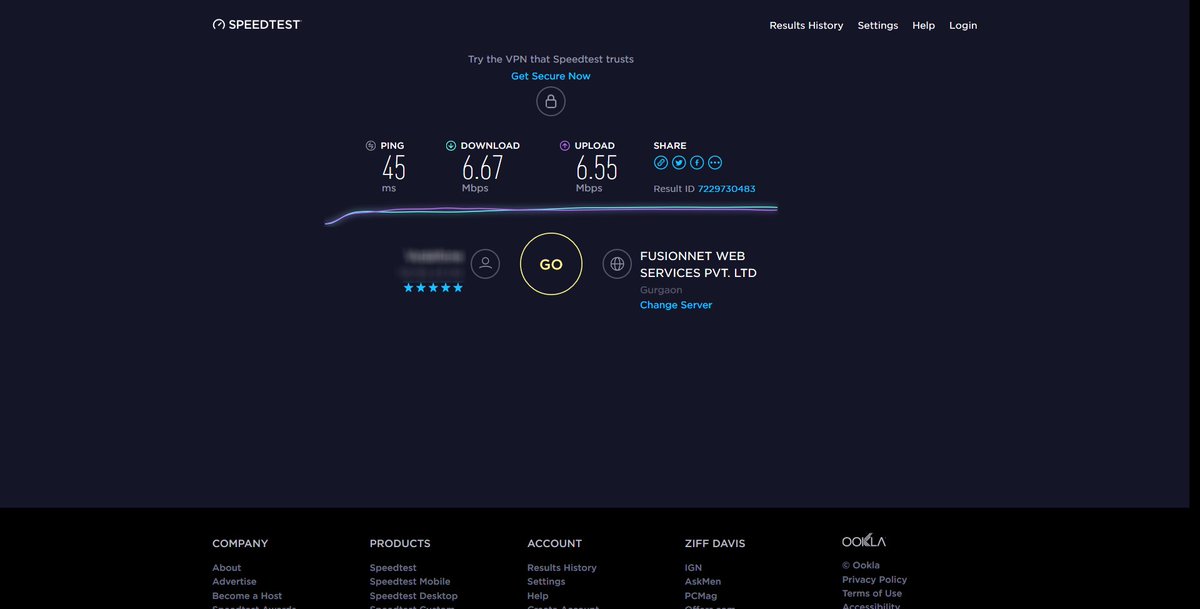
Task: Click the Speedtest logo
Action: [256, 23]
